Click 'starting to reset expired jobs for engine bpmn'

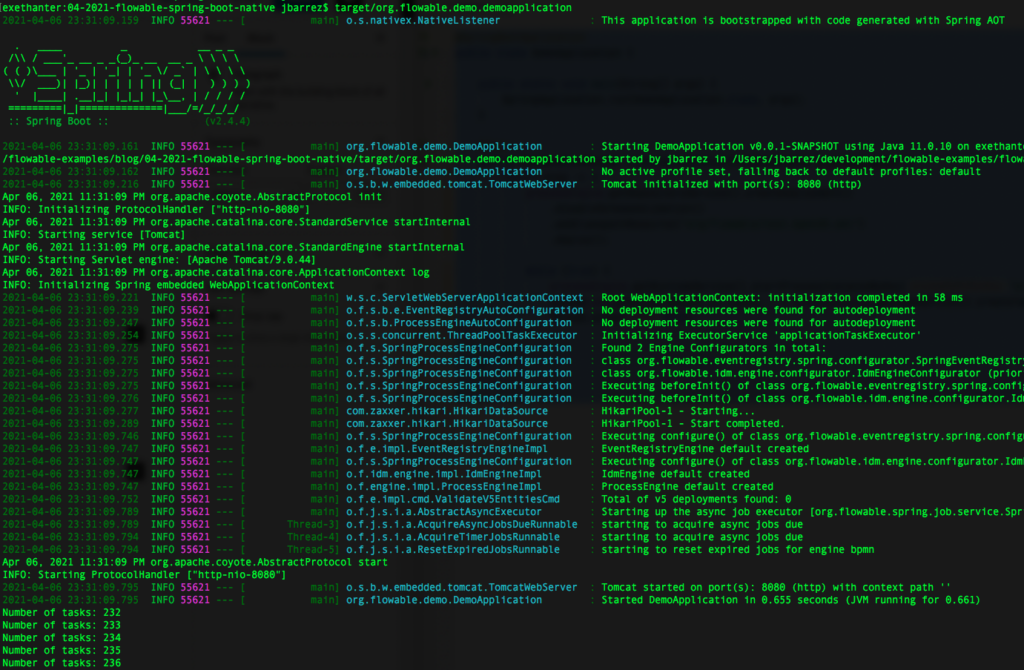pyautogui.click(x=738, y=550)
